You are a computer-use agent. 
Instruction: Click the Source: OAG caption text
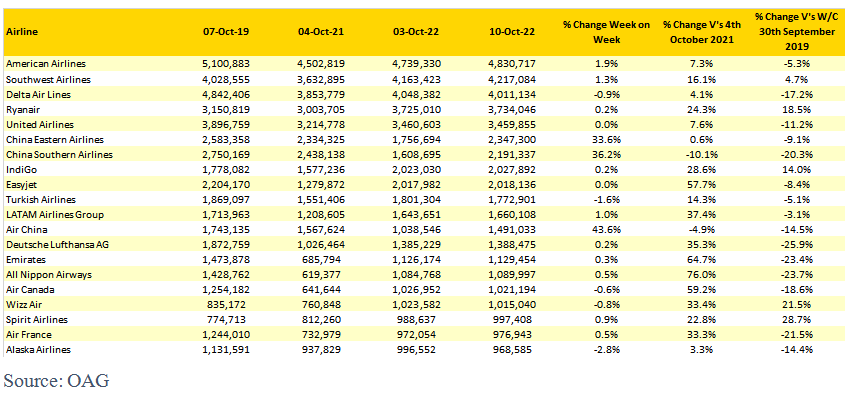tap(56, 380)
